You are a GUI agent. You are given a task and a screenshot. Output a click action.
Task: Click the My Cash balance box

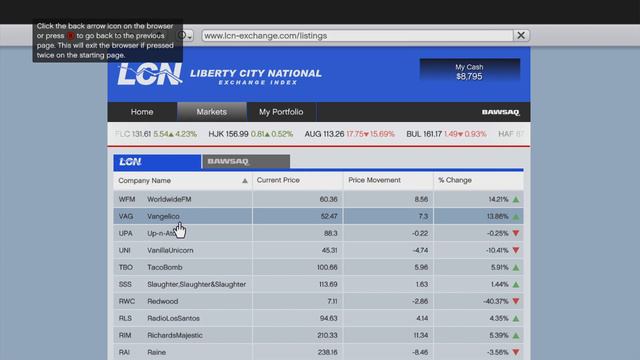(x=470, y=71)
